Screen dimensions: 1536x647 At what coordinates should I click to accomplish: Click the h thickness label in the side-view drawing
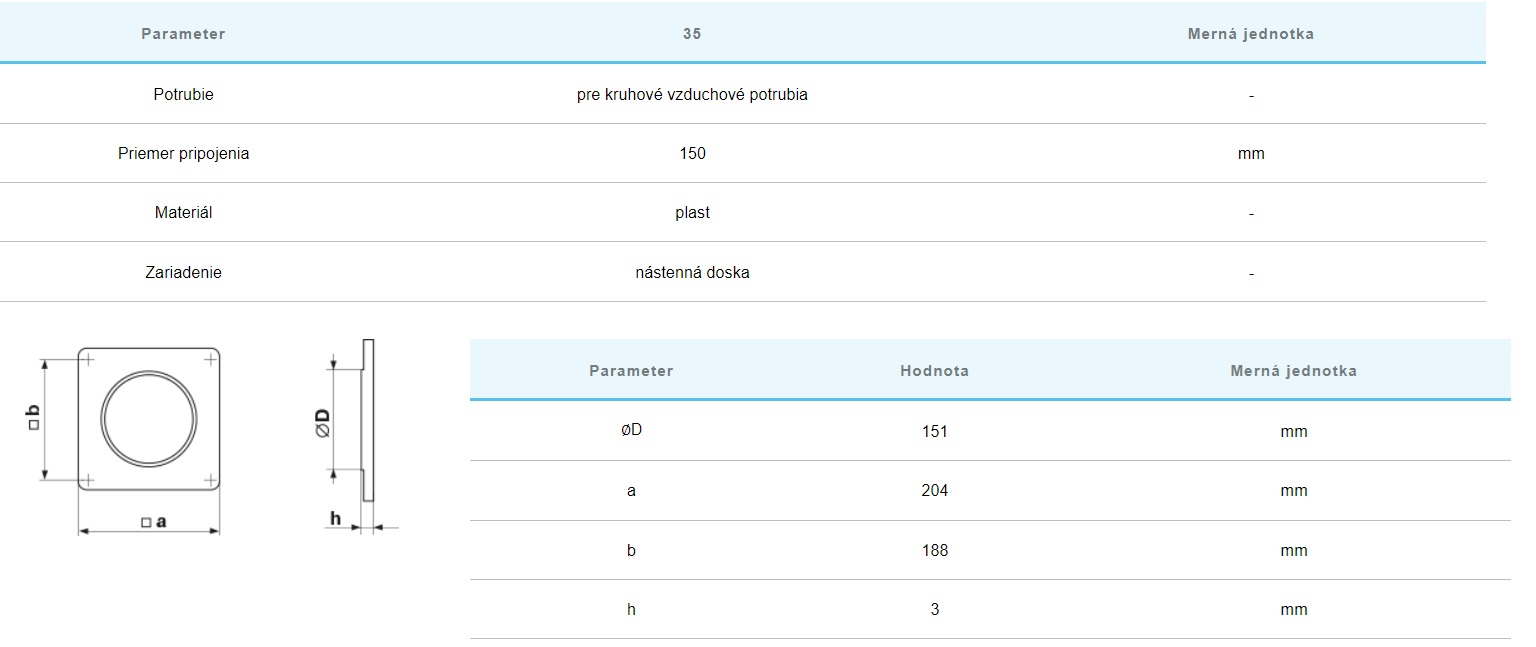(335, 518)
